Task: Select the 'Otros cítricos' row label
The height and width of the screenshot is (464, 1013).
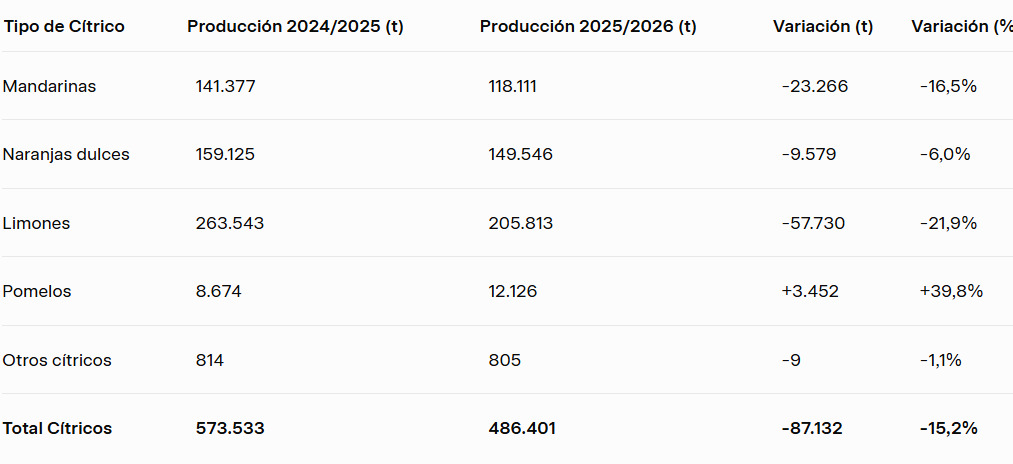Action: [x=57, y=360]
